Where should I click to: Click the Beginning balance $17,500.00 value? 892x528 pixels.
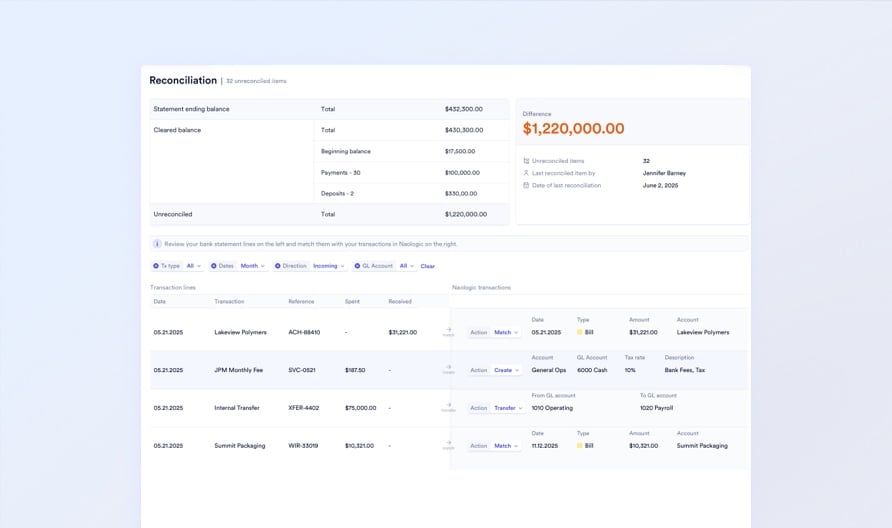tap(460, 151)
